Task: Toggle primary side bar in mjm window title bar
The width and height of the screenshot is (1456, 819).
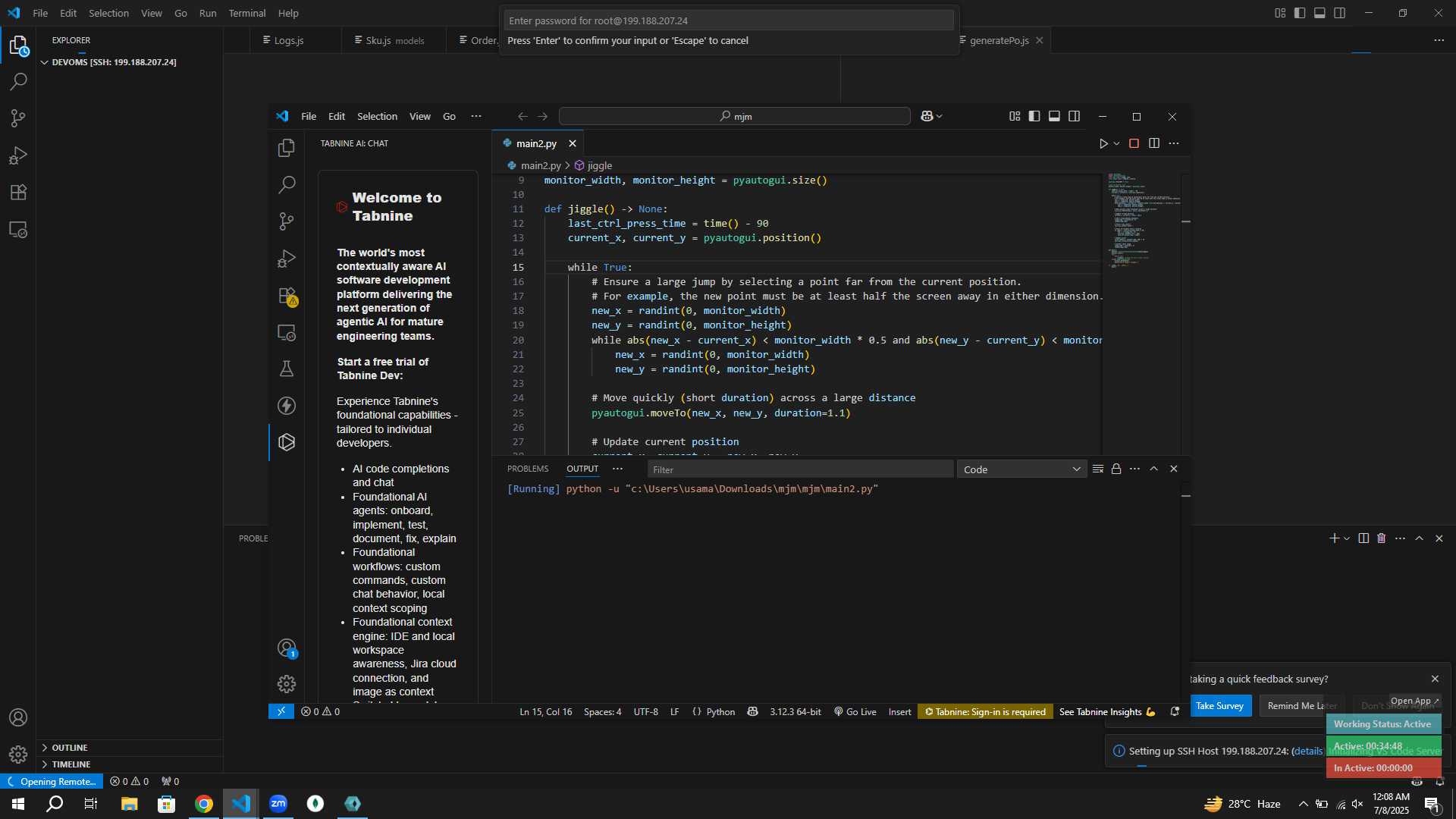Action: click(1034, 116)
